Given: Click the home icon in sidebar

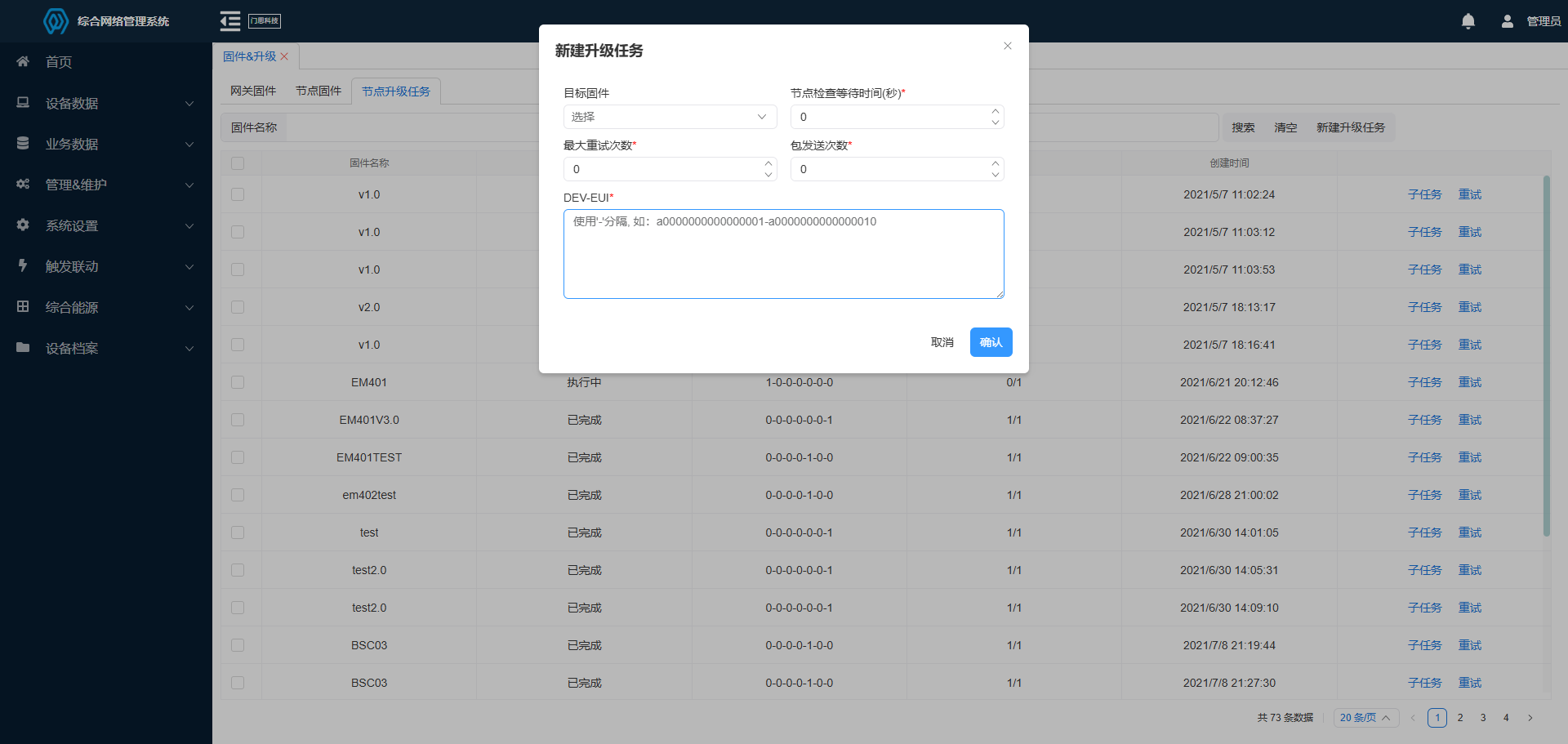Looking at the screenshot, I should click(x=23, y=61).
